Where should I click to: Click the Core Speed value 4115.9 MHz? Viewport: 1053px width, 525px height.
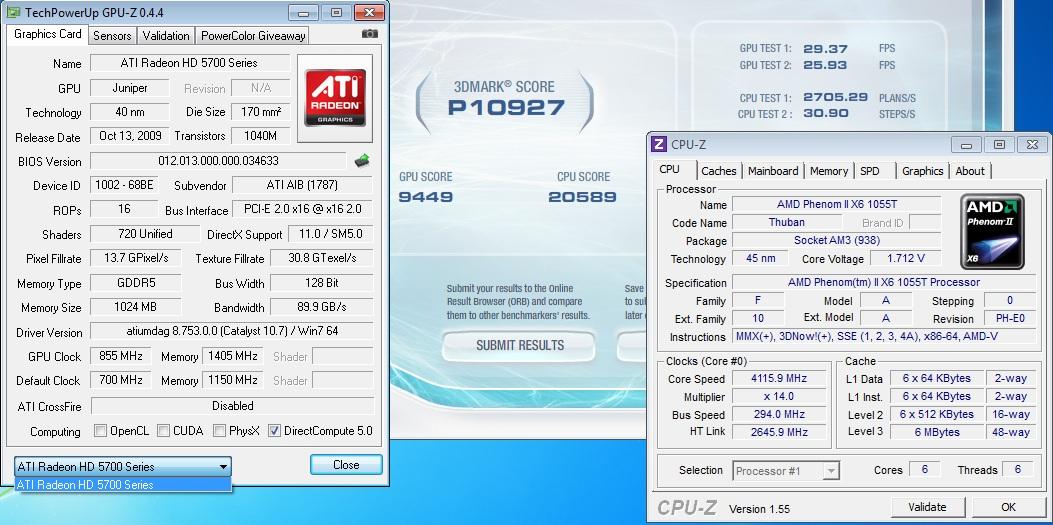(x=779, y=379)
